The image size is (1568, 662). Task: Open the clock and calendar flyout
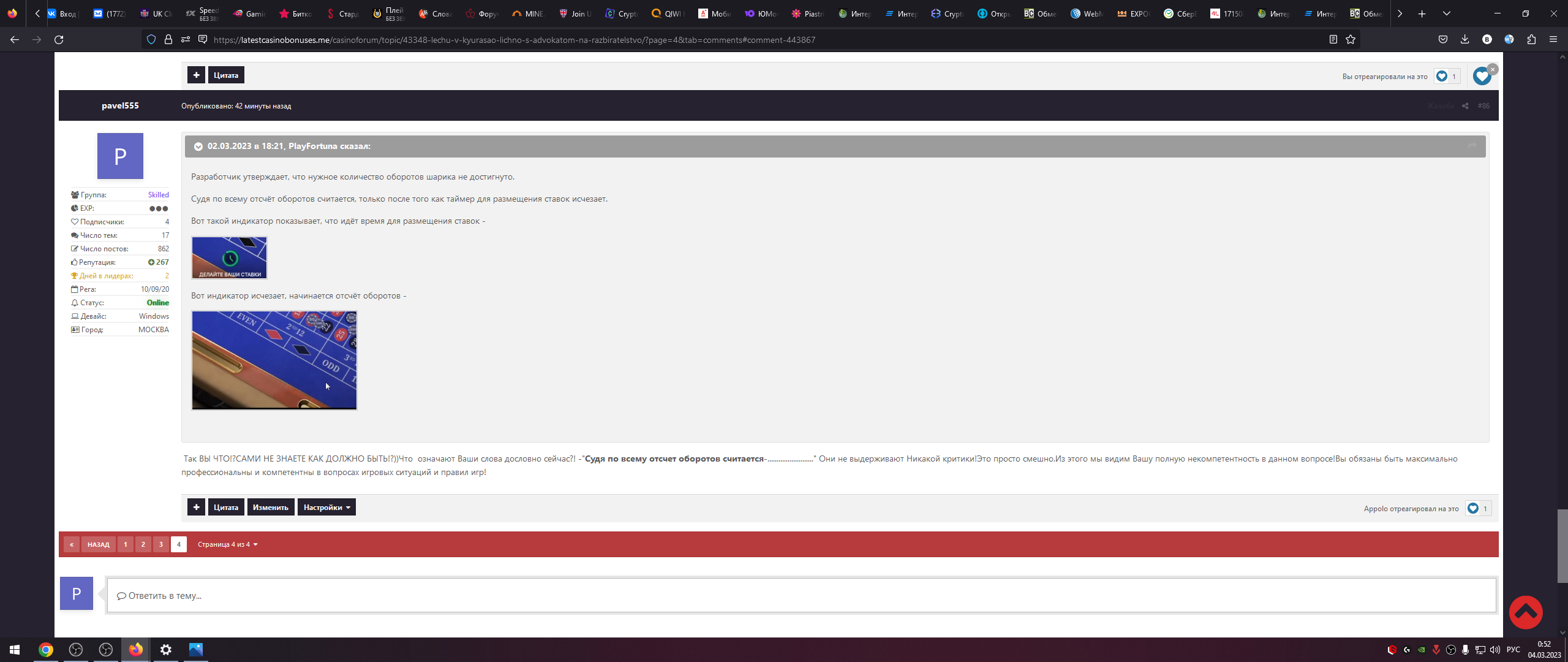point(1544,650)
